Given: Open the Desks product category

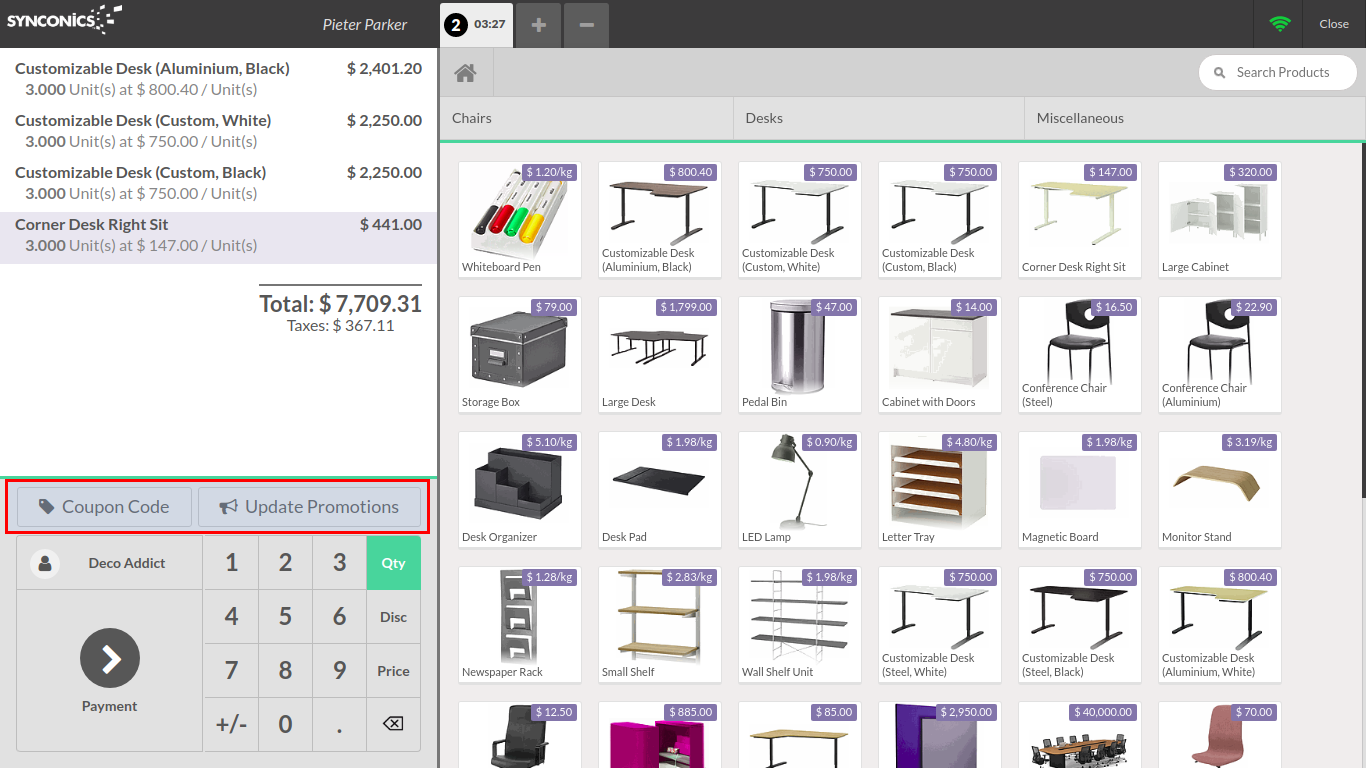Looking at the screenshot, I should point(878,118).
